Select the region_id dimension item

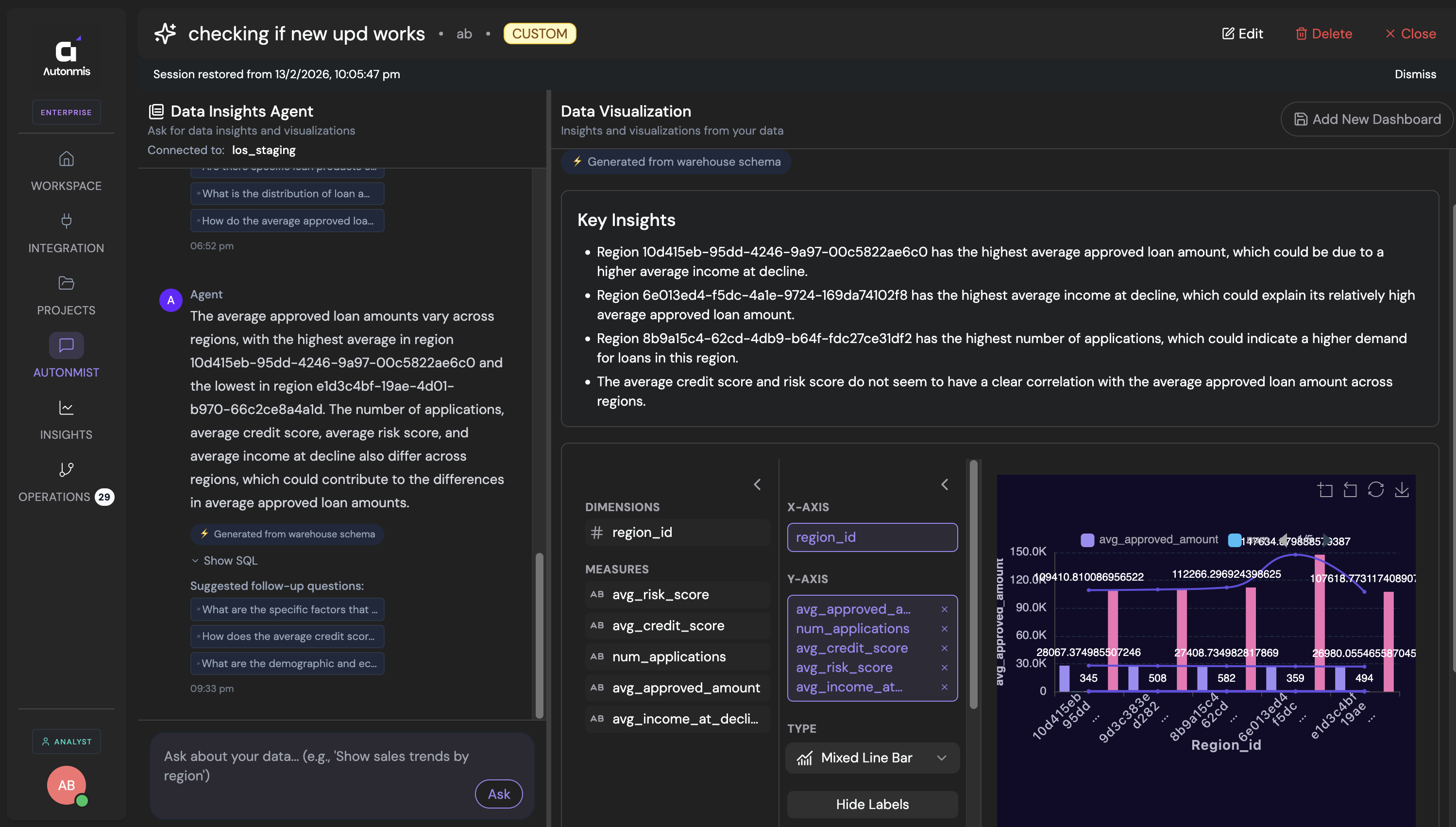coord(642,532)
